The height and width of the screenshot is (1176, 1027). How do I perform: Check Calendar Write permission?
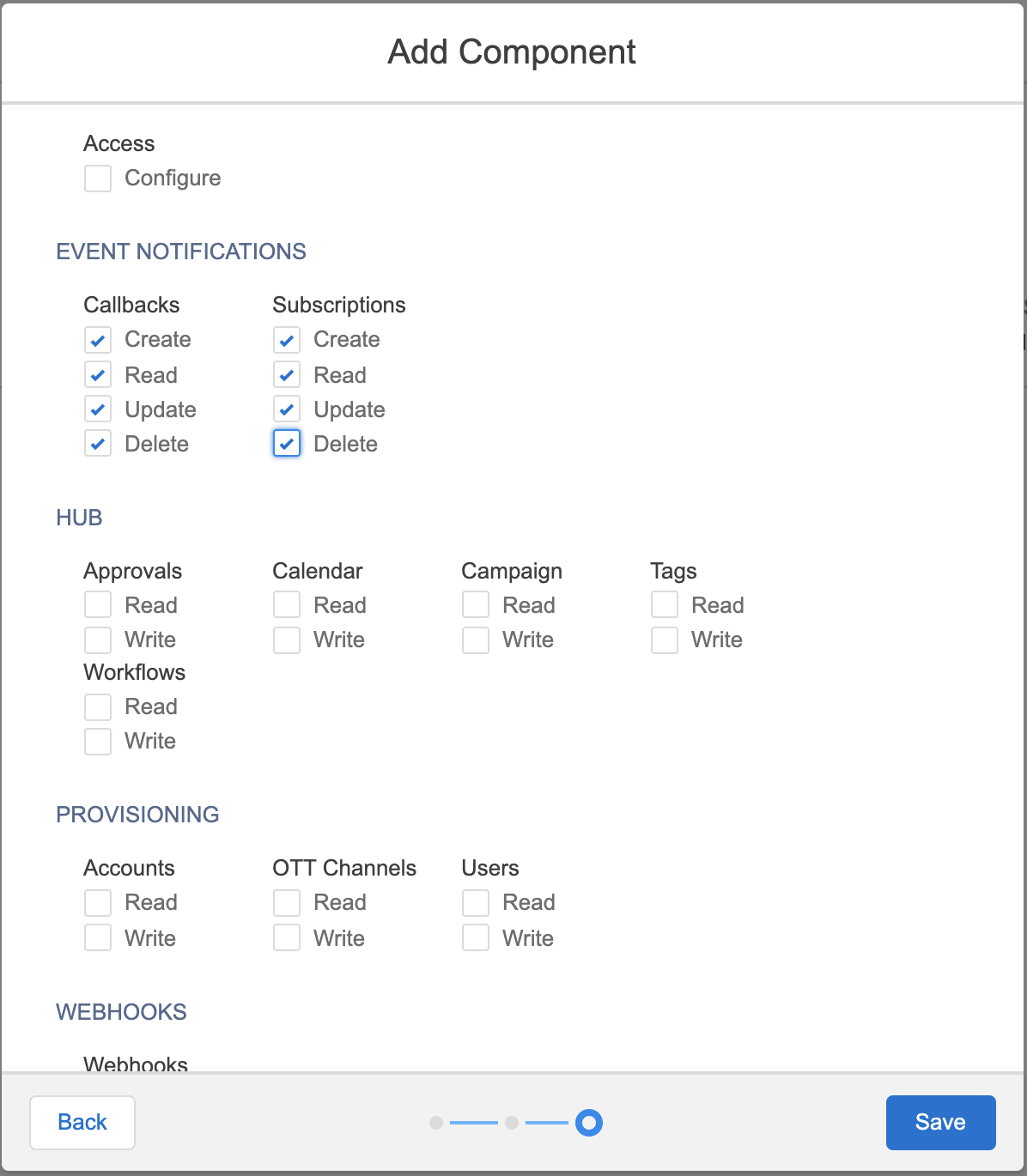pos(287,640)
